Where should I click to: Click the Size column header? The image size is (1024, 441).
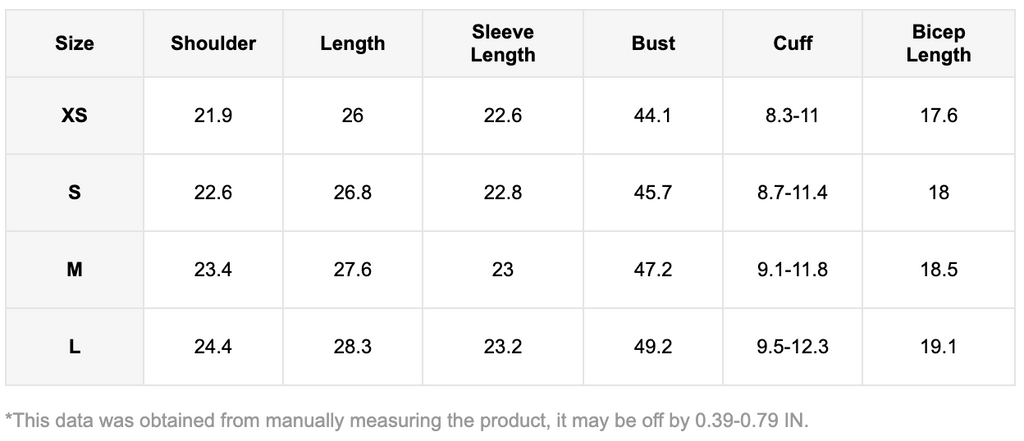[x=74, y=44]
